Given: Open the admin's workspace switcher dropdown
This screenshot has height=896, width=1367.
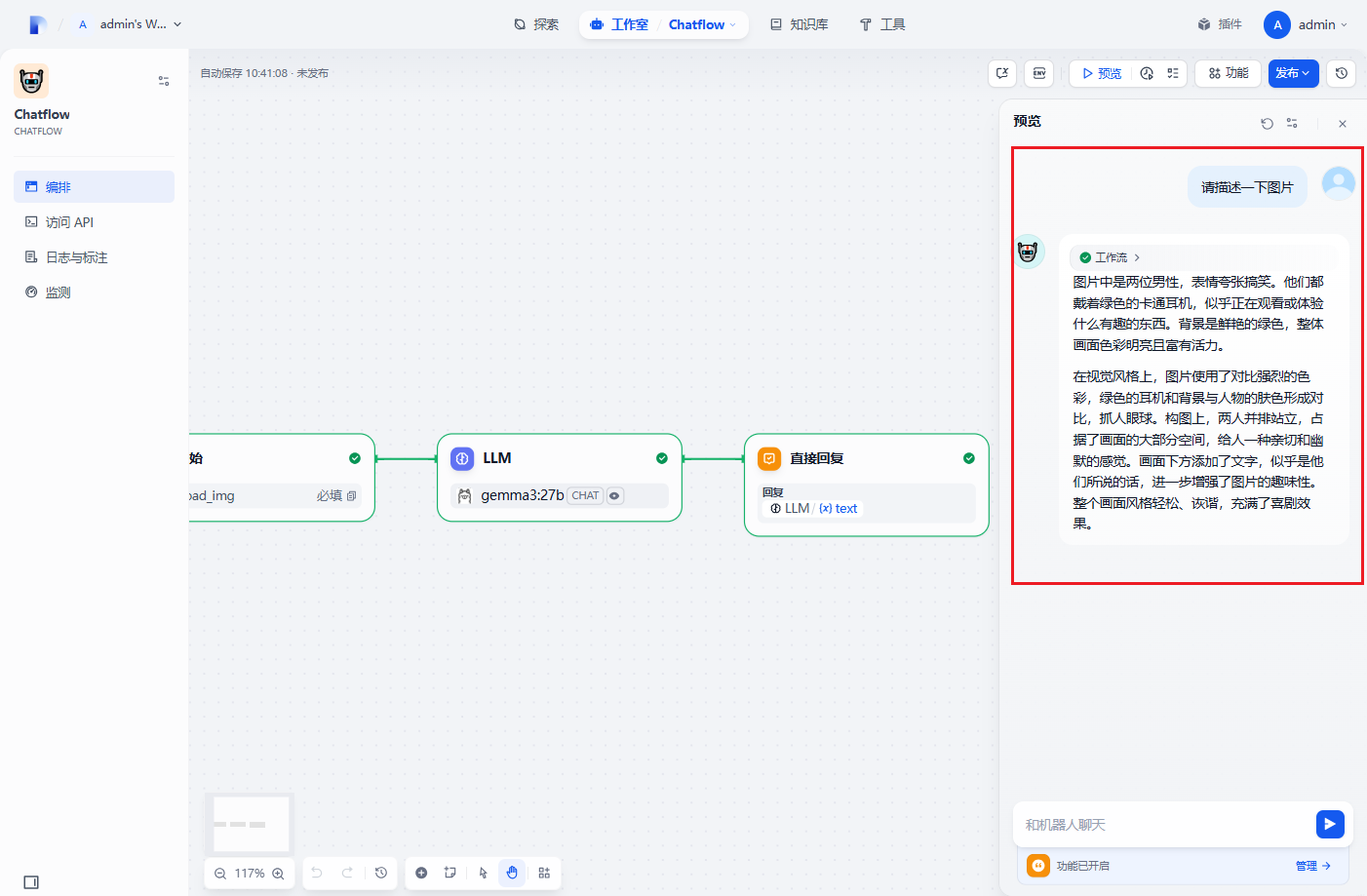Looking at the screenshot, I should coord(130,24).
